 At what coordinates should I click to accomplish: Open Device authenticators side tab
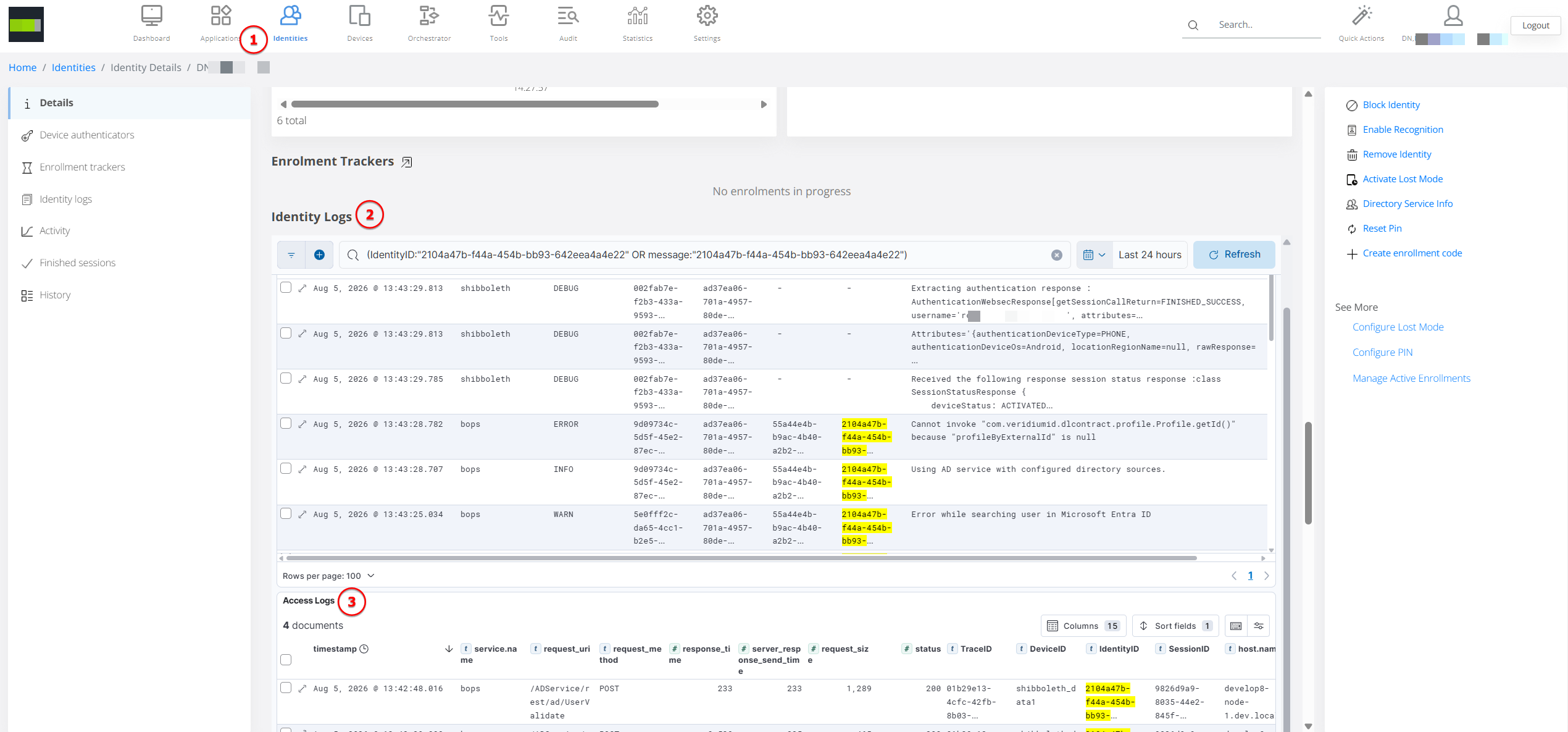click(x=130, y=135)
